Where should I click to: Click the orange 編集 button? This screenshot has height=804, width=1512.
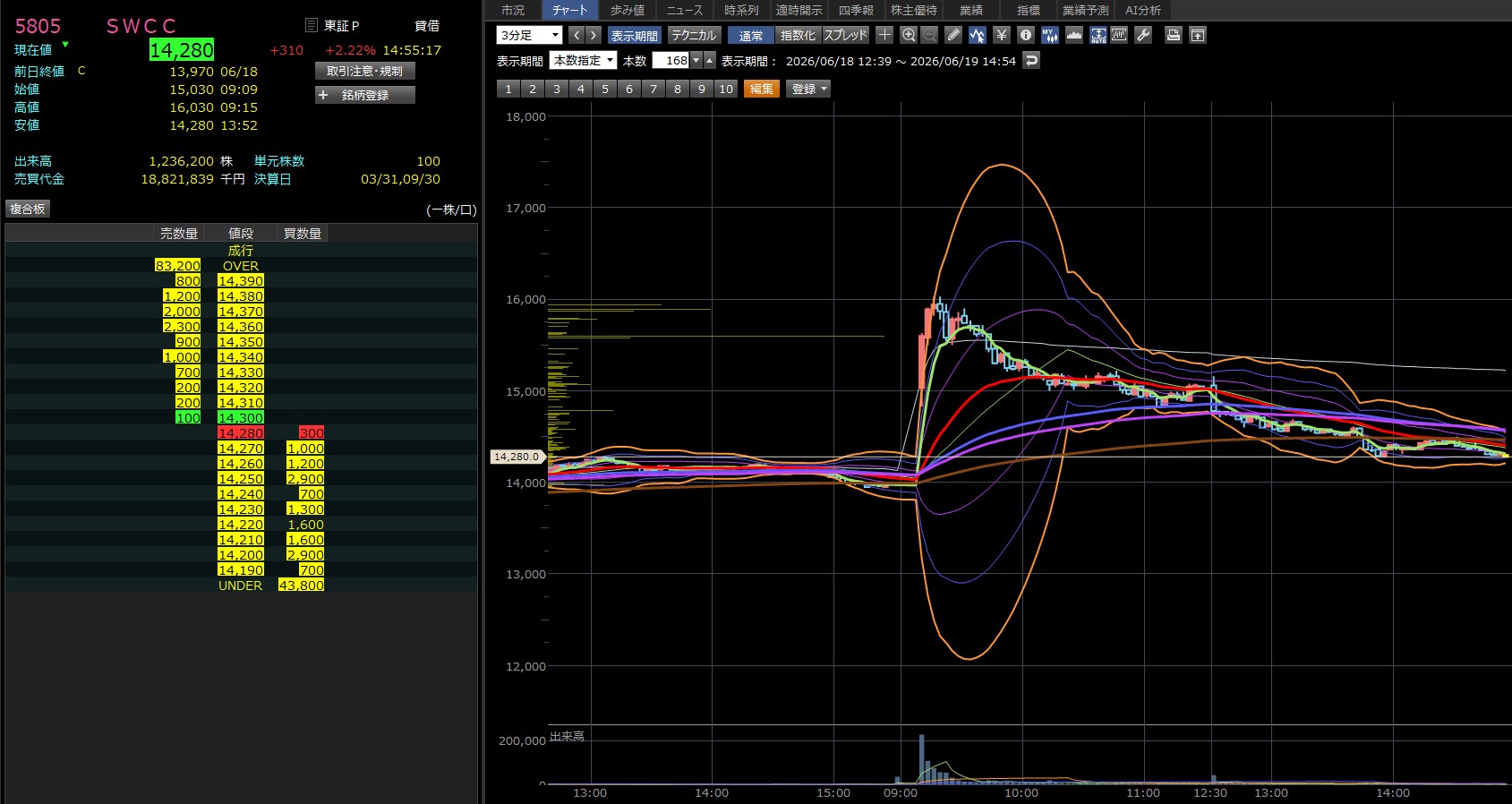point(761,89)
